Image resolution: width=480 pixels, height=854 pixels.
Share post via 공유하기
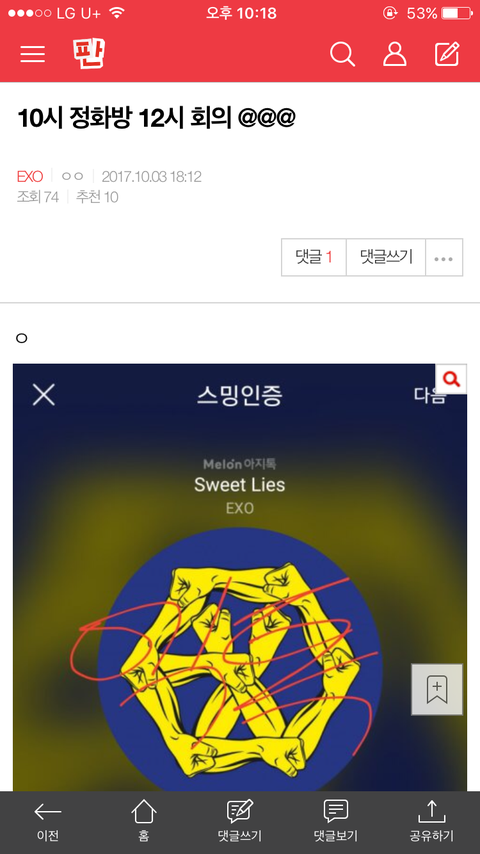click(x=432, y=821)
